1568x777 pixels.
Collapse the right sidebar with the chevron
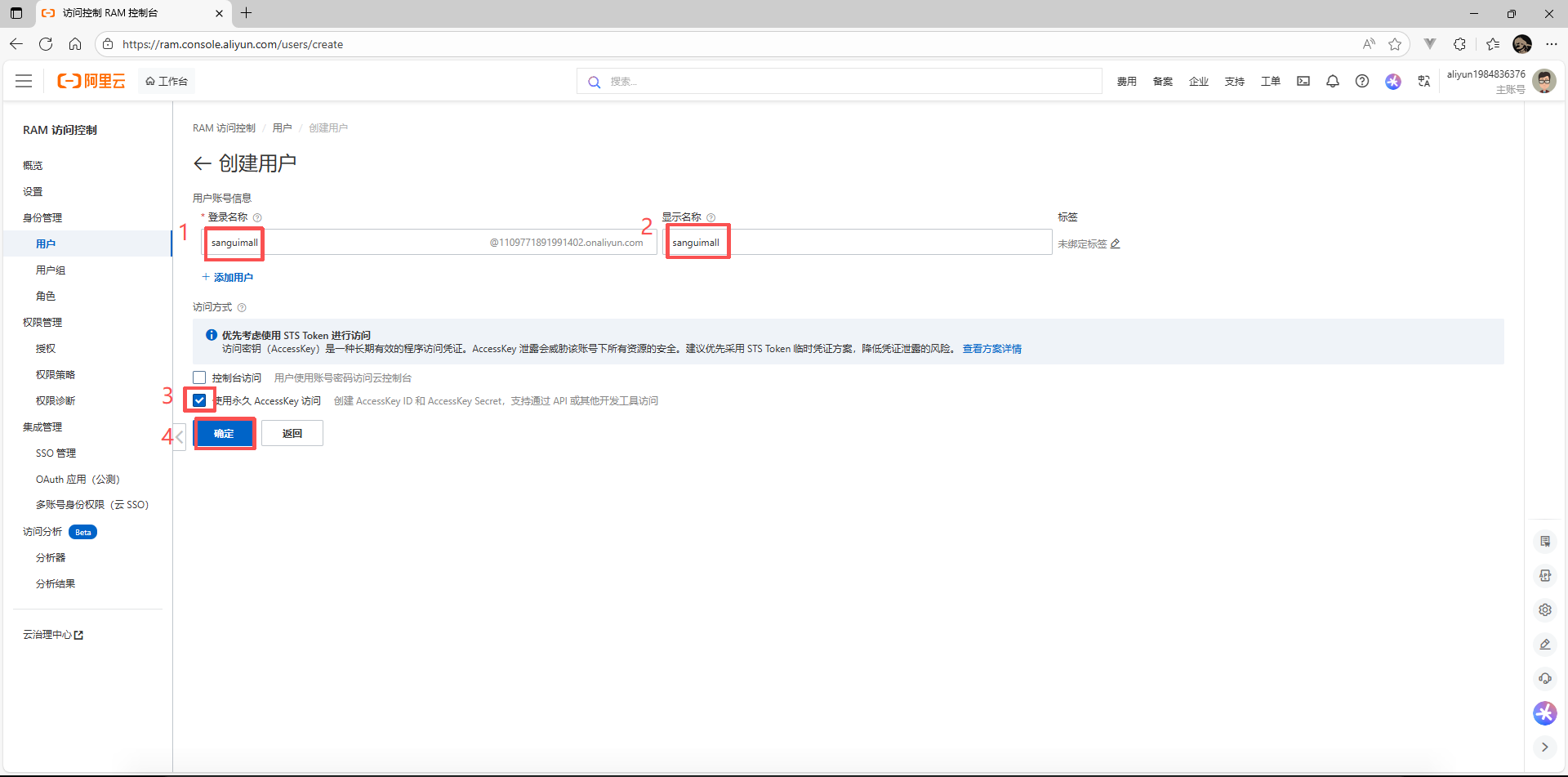pos(1544,747)
